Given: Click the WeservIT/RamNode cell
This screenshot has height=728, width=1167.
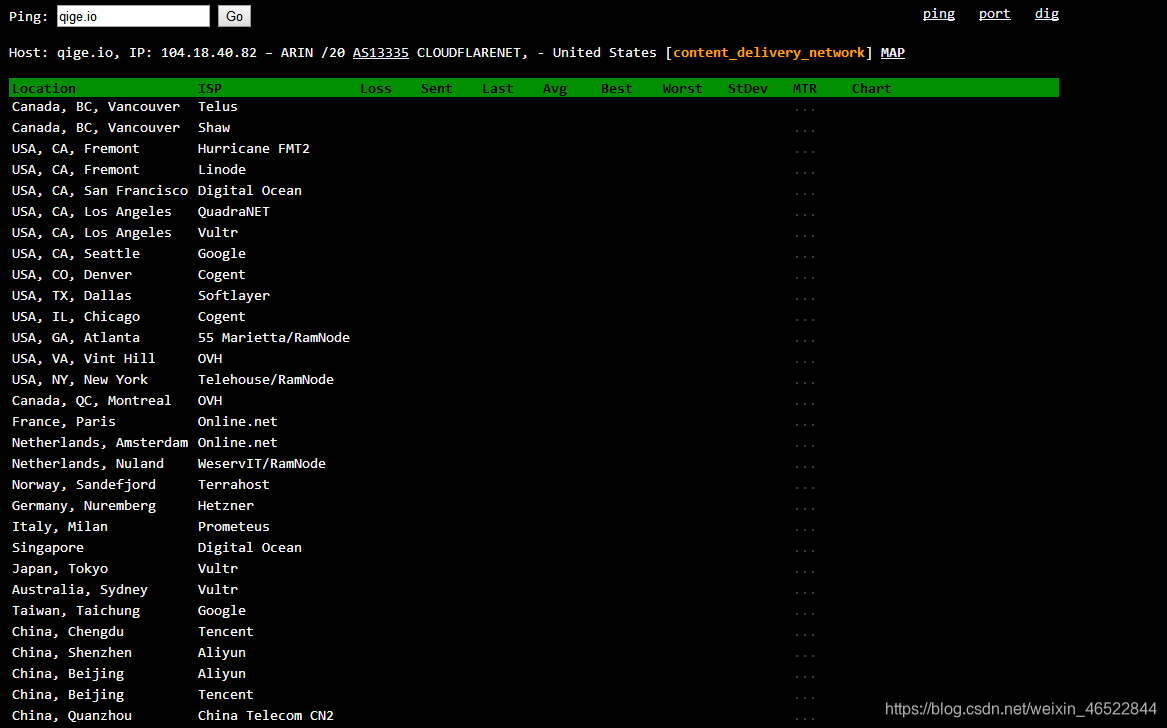Looking at the screenshot, I should point(262,463).
